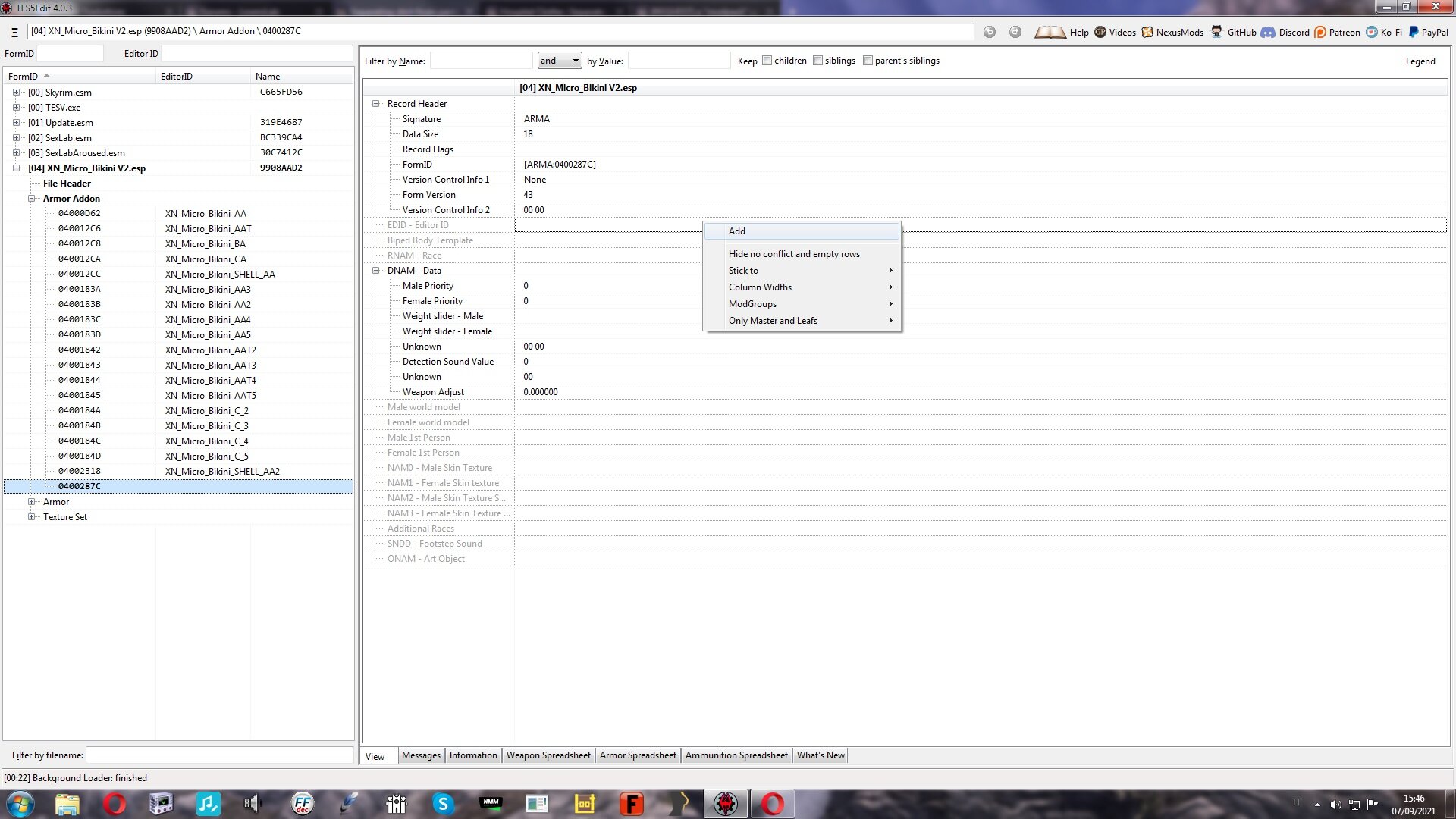
Task: Open the Windows Start orb
Action: click(20, 804)
